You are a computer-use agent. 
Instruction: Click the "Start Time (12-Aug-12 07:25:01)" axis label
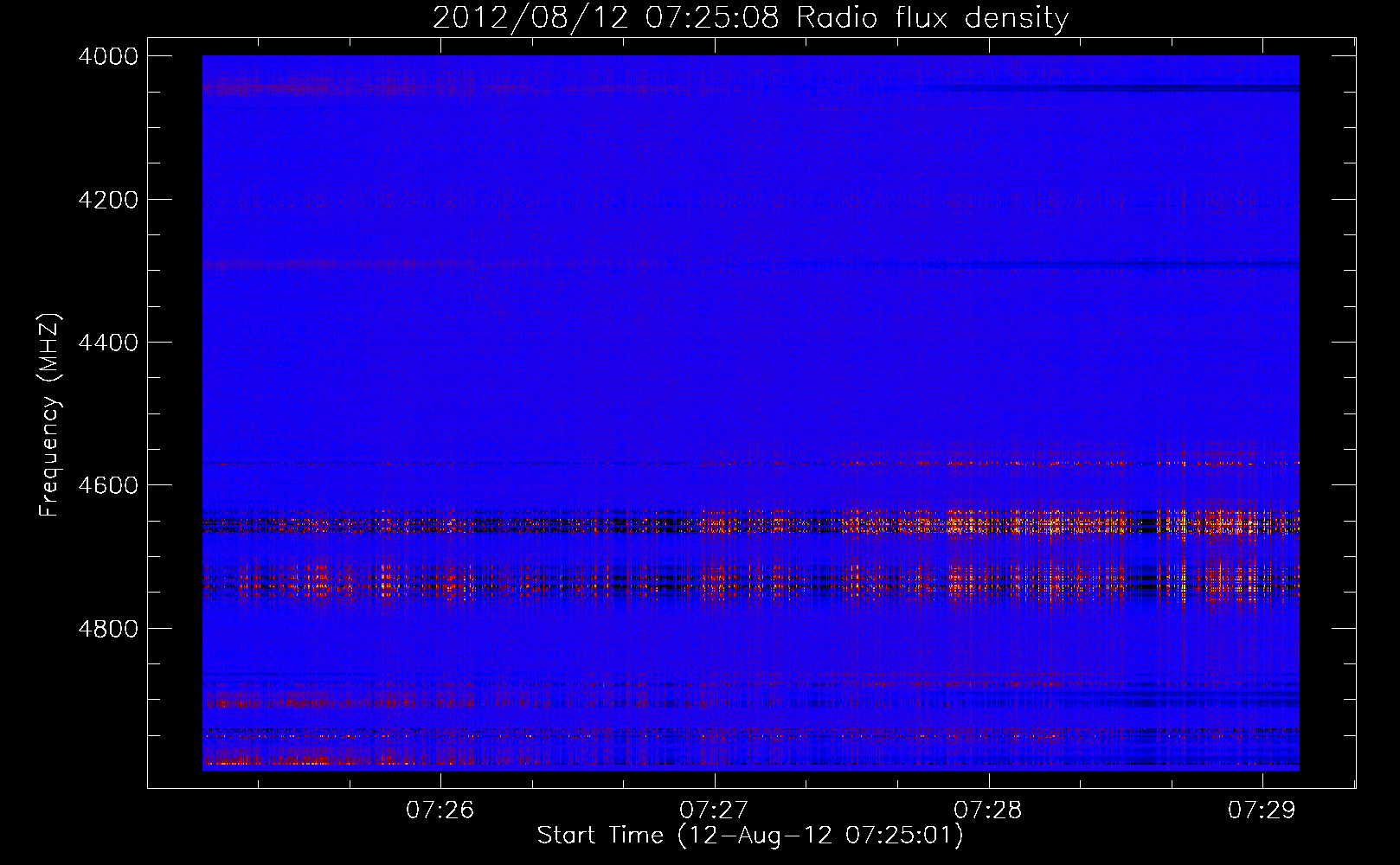pyautogui.click(x=750, y=836)
